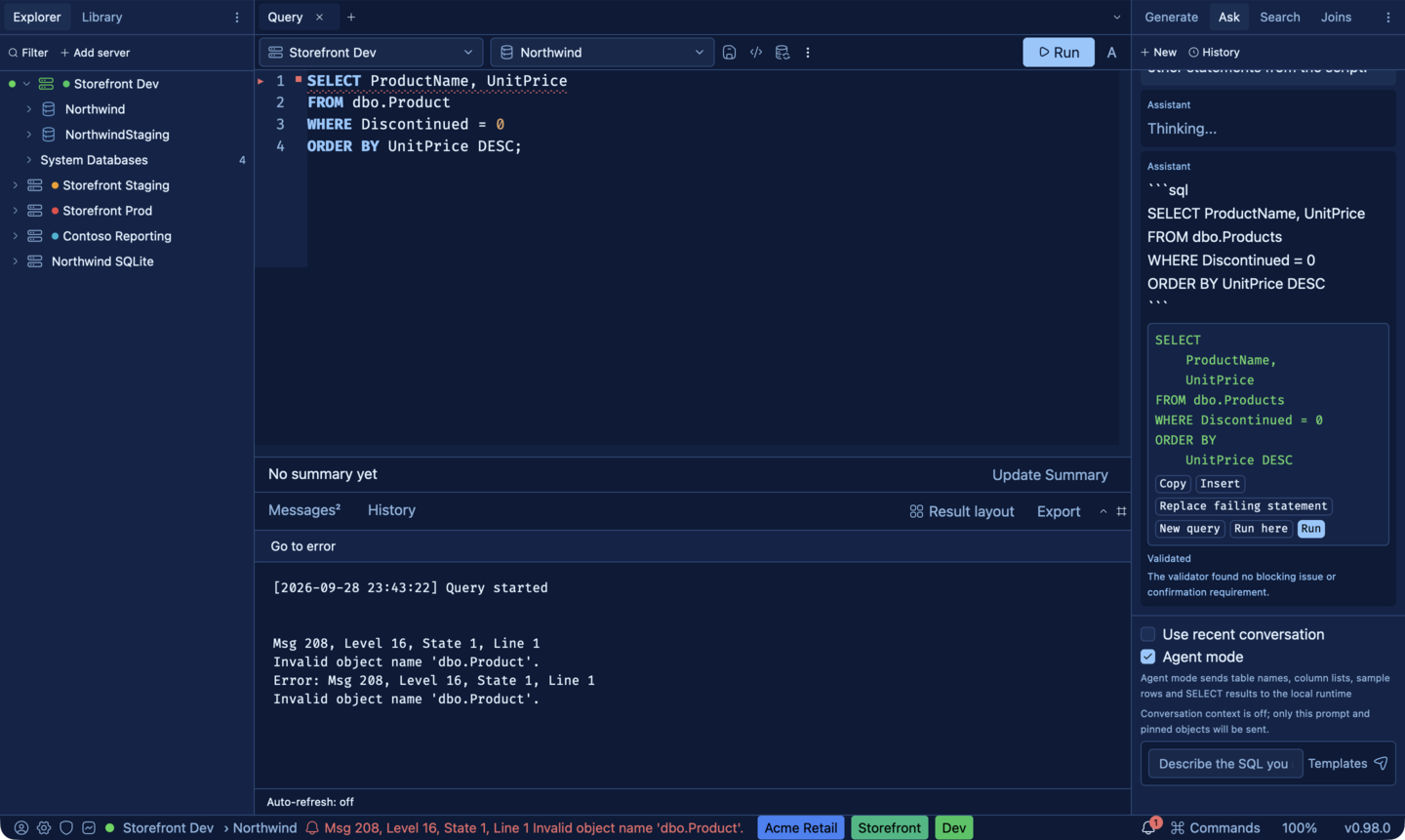Expand the Contoso Reporting server

[x=15, y=236]
